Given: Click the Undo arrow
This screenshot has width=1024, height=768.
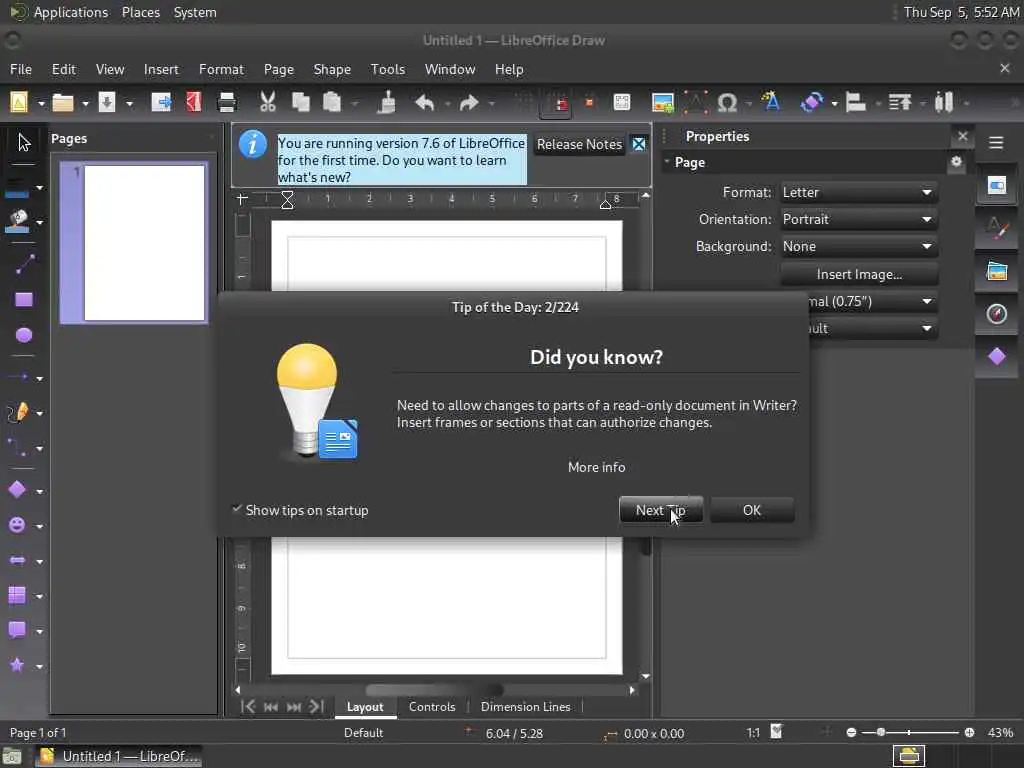Looking at the screenshot, I should coord(424,103).
